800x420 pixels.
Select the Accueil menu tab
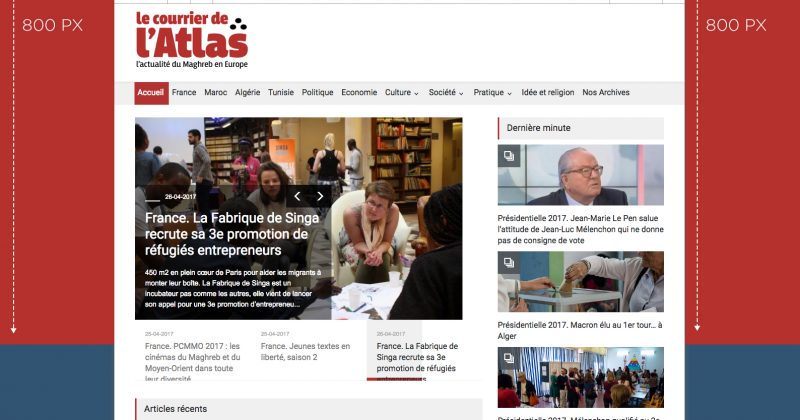(151, 93)
